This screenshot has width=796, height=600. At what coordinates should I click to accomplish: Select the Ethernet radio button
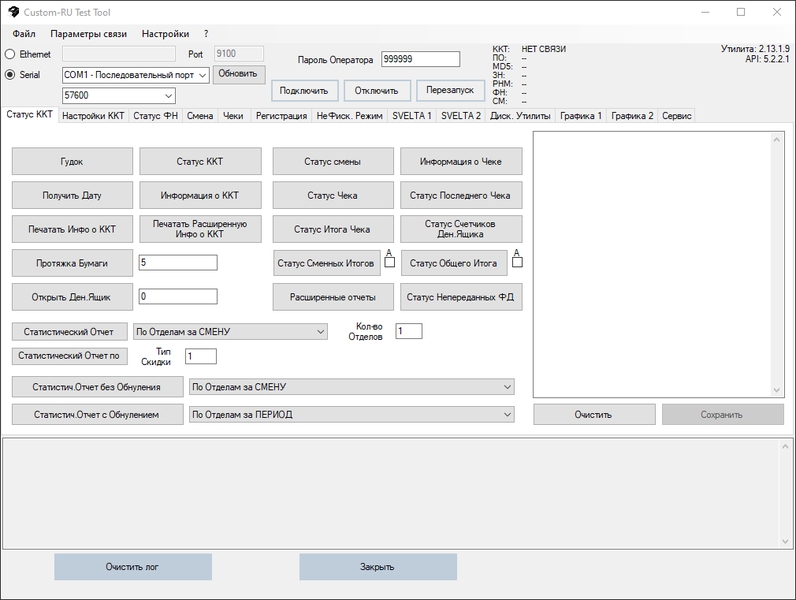[x=10, y=54]
